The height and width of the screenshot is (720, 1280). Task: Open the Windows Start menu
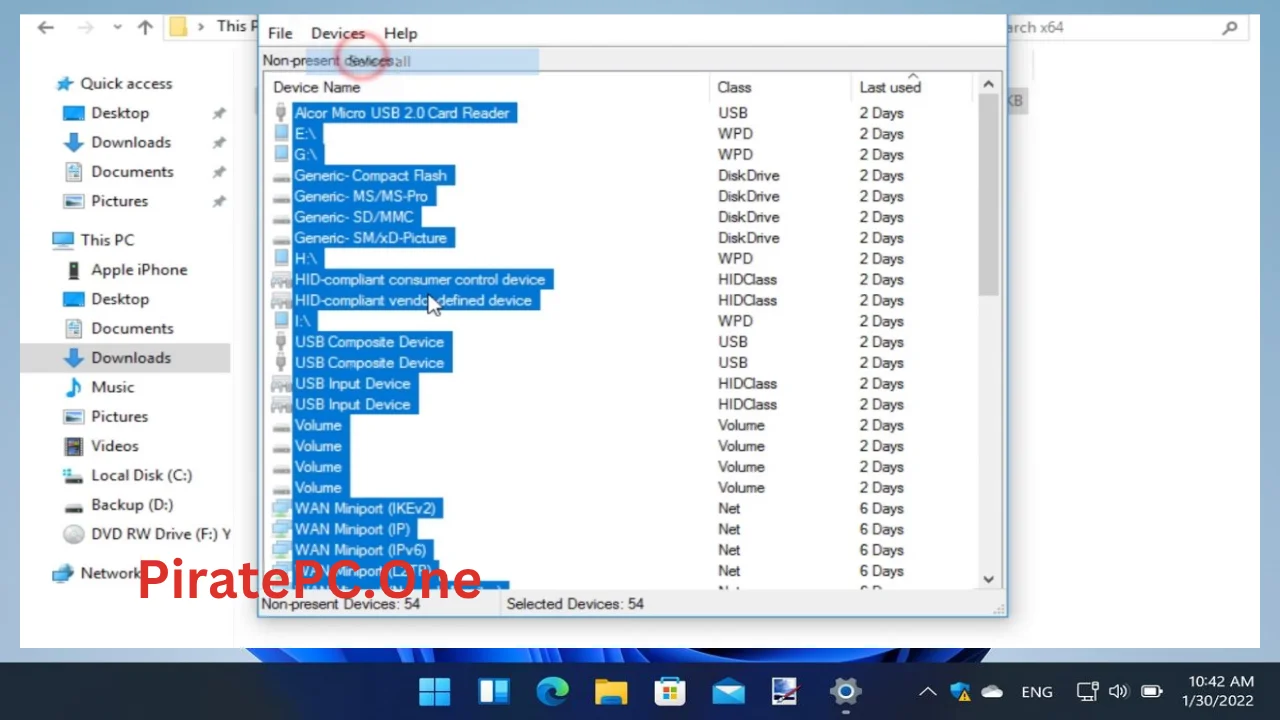pos(435,691)
